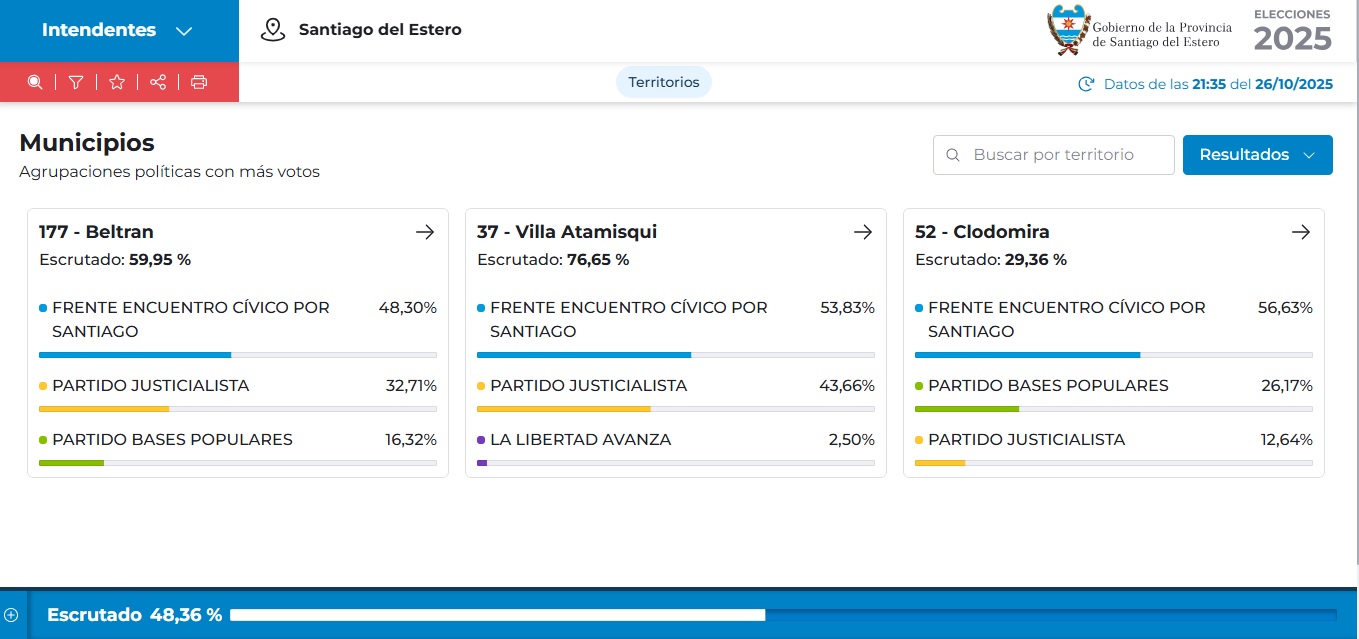Click the Santiago del Estero territory label
The image size is (1359, 639).
point(380,30)
